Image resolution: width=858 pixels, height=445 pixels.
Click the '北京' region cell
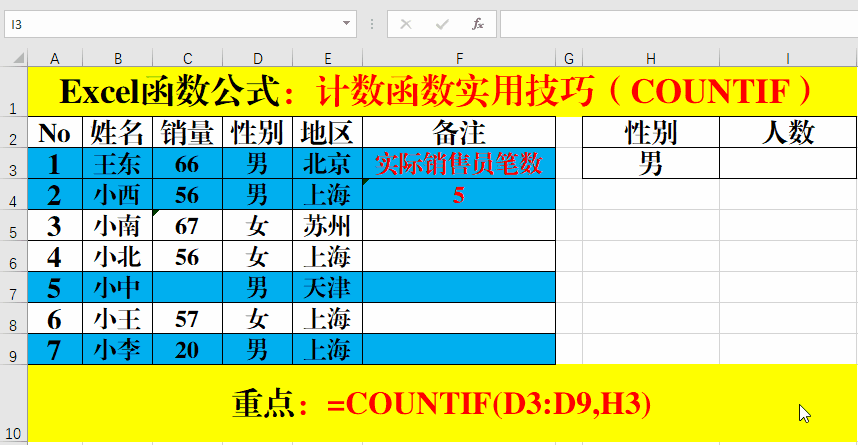click(x=328, y=163)
